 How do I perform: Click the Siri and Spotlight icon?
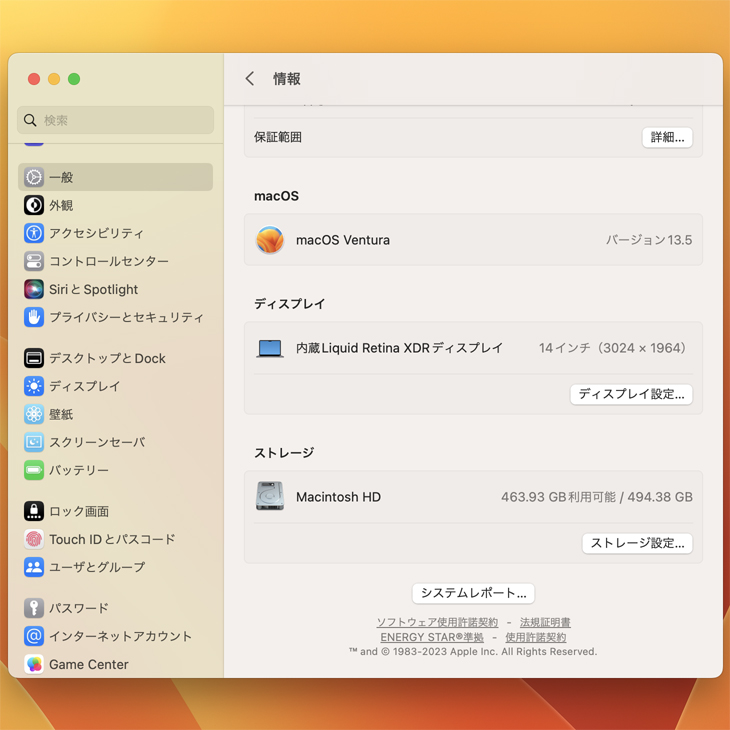tap(34, 289)
